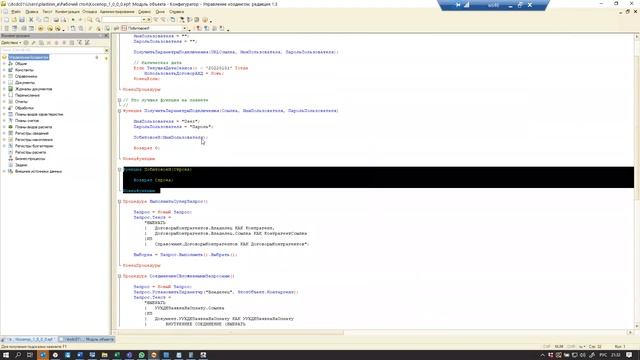The height and width of the screenshot is (360, 640).
Task: Select Регистры бухгалтерии in the tree
Action: click(x=34, y=146)
